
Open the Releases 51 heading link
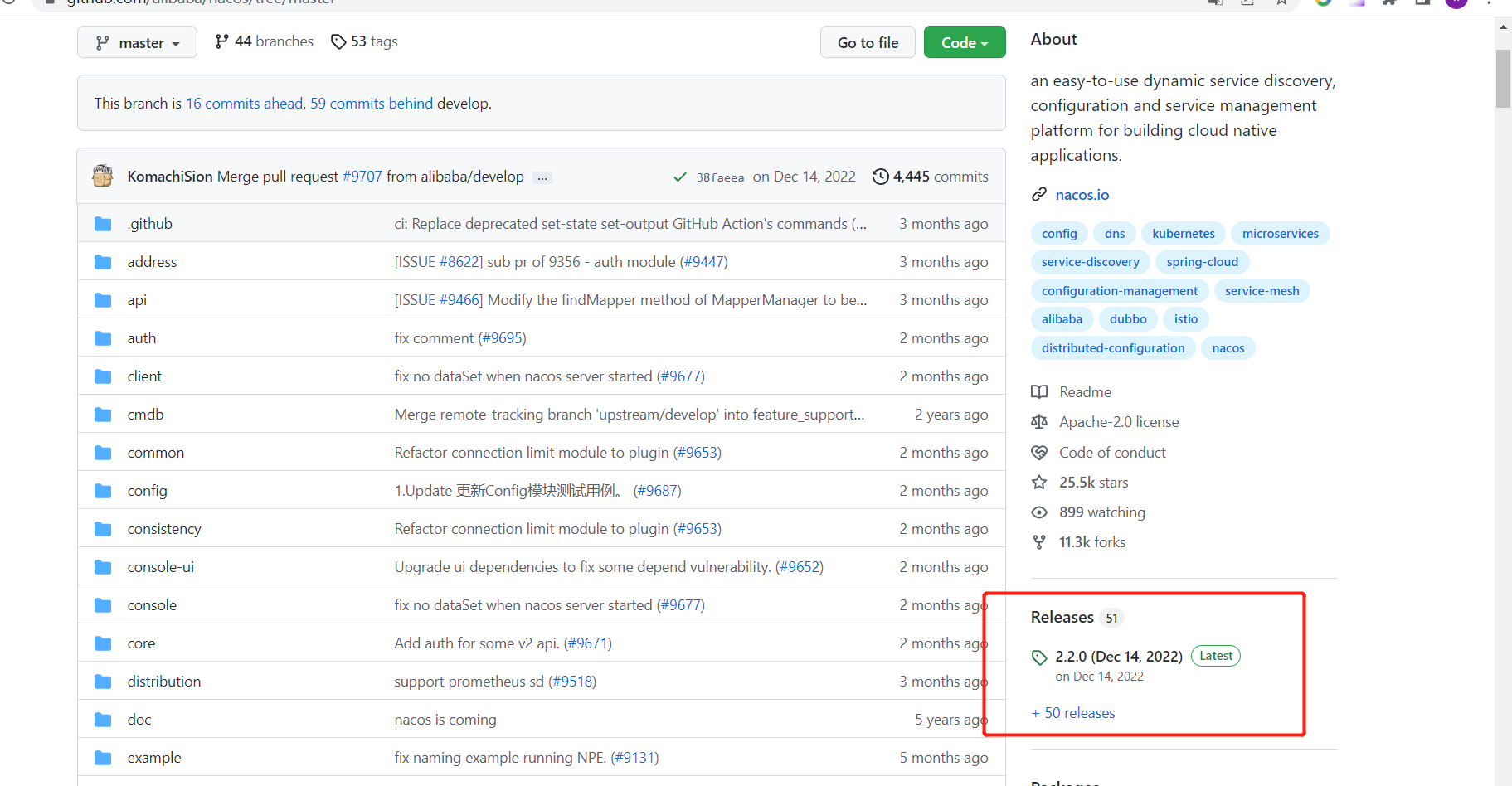pos(1077,618)
